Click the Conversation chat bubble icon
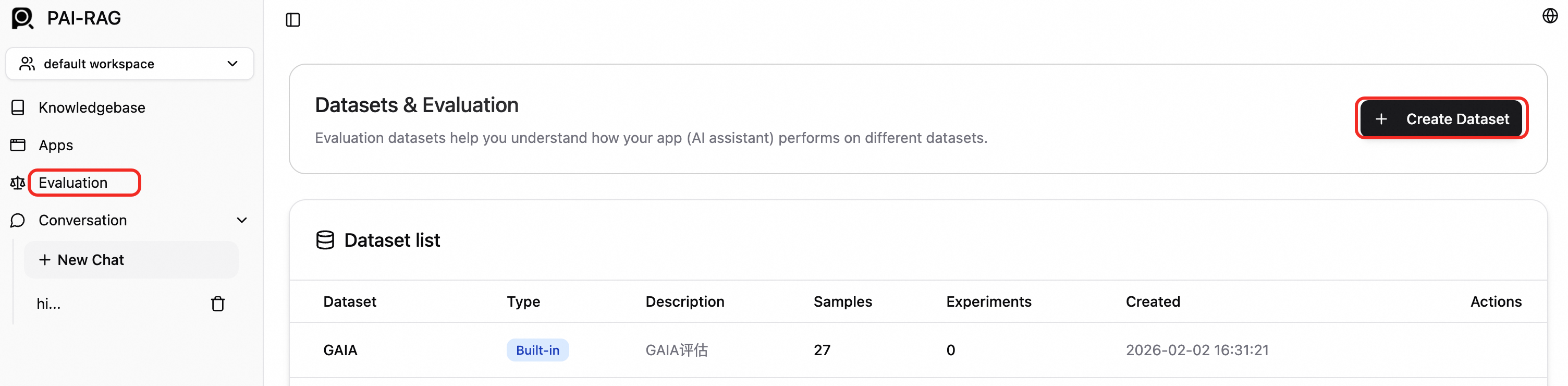Screen dimensions: 1568x386 (x=18, y=221)
